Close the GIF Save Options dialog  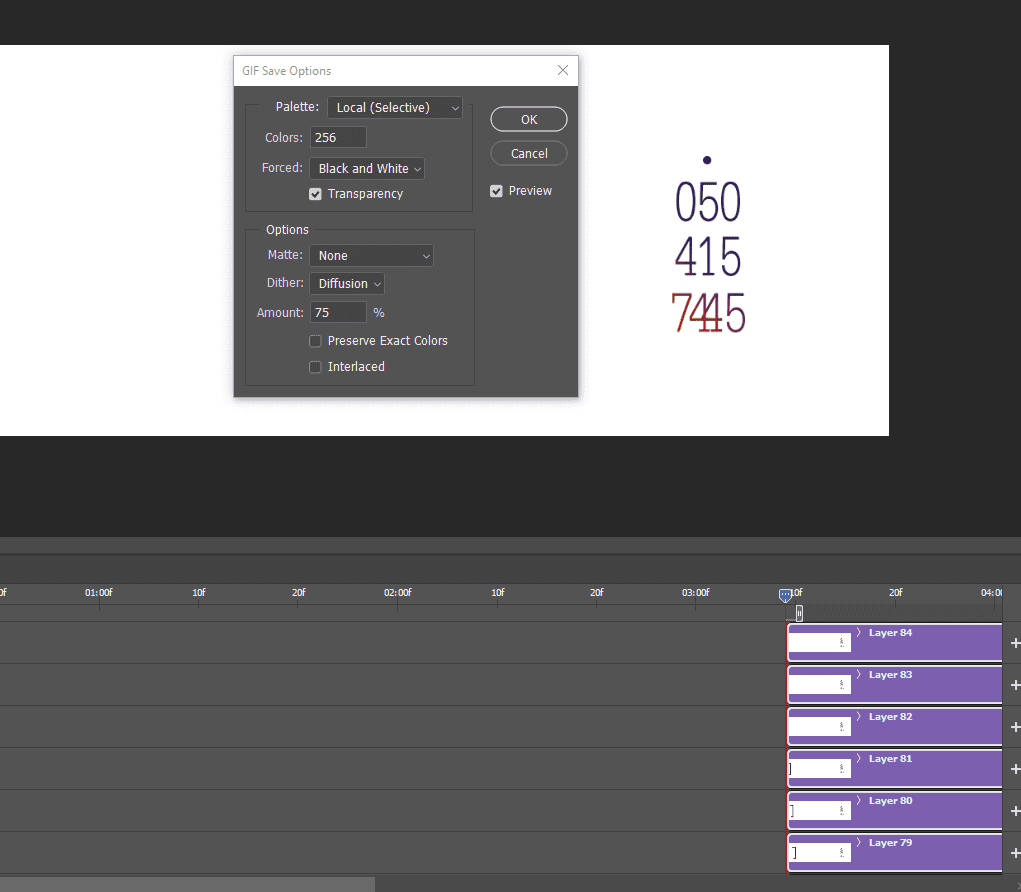pos(563,70)
